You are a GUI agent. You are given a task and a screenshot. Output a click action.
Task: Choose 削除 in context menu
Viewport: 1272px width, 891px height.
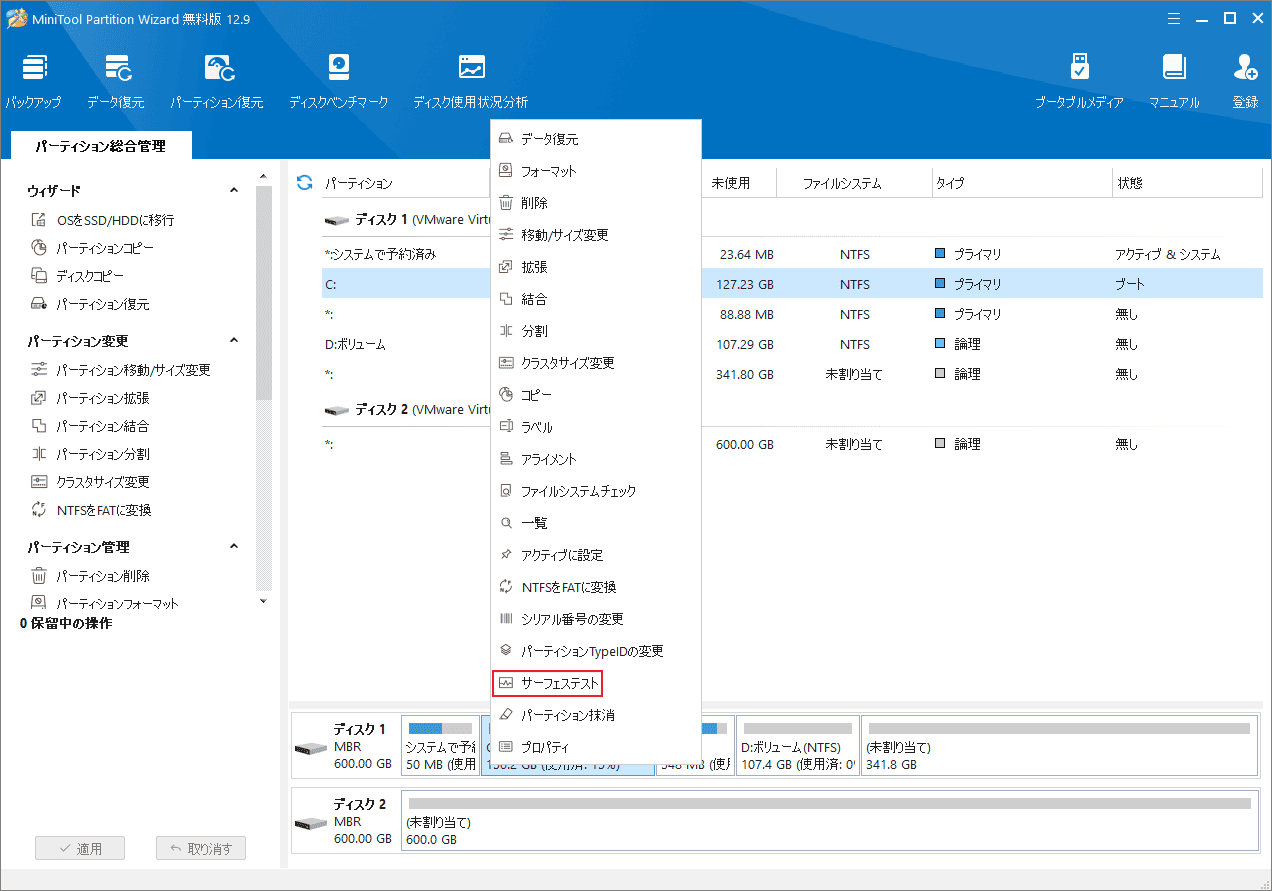pyautogui.click(x=596, y=203)
